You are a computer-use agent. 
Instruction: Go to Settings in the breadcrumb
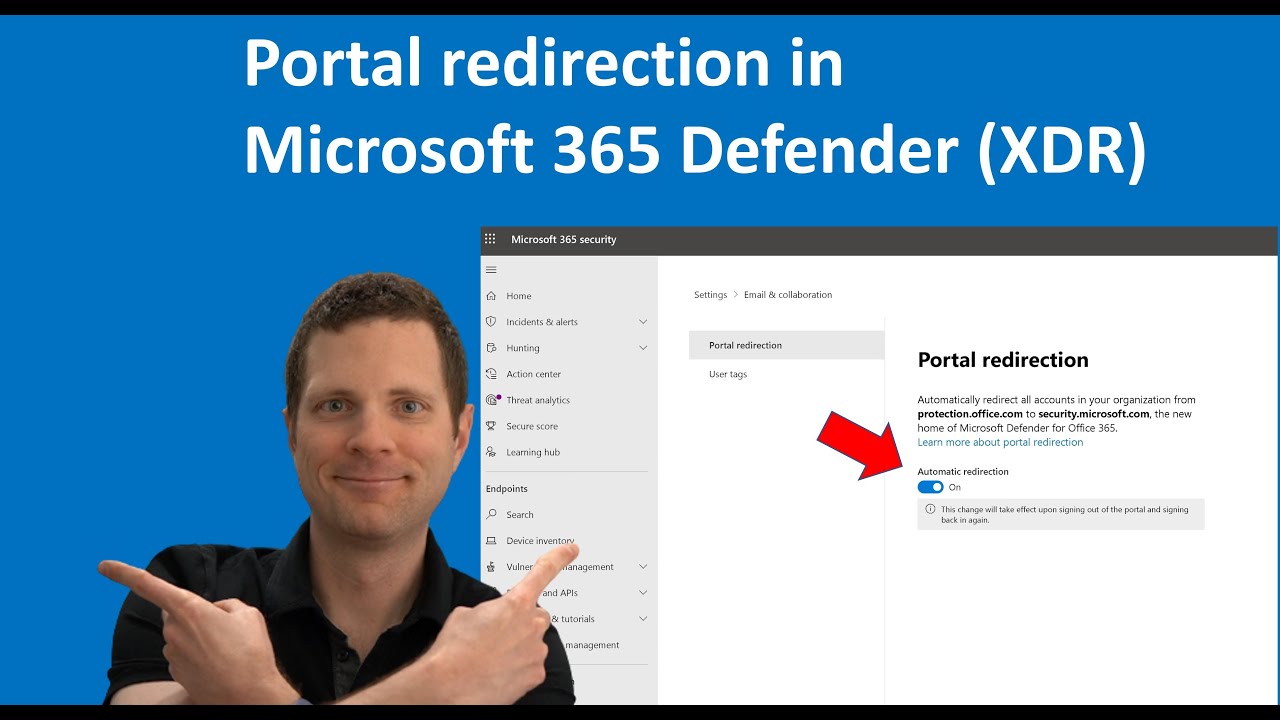click(x=711, y=295)
